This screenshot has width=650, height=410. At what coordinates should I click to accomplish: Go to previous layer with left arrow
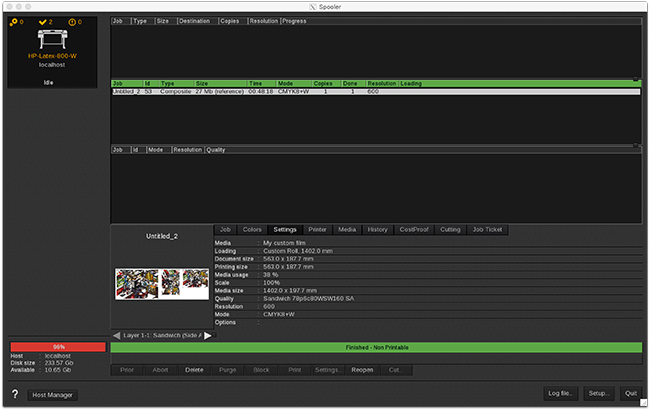pos(117,335)
